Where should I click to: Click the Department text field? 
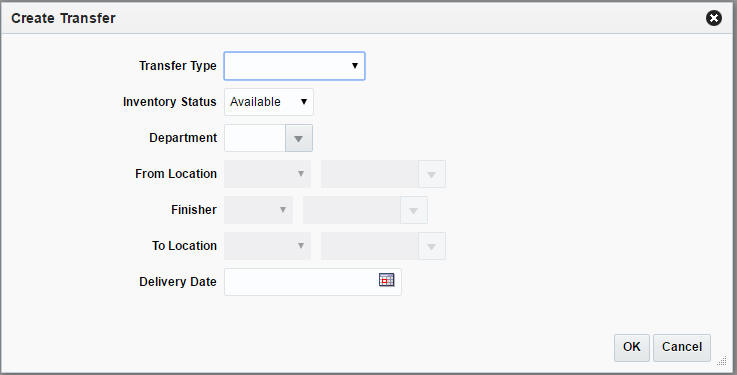point(255,138)
